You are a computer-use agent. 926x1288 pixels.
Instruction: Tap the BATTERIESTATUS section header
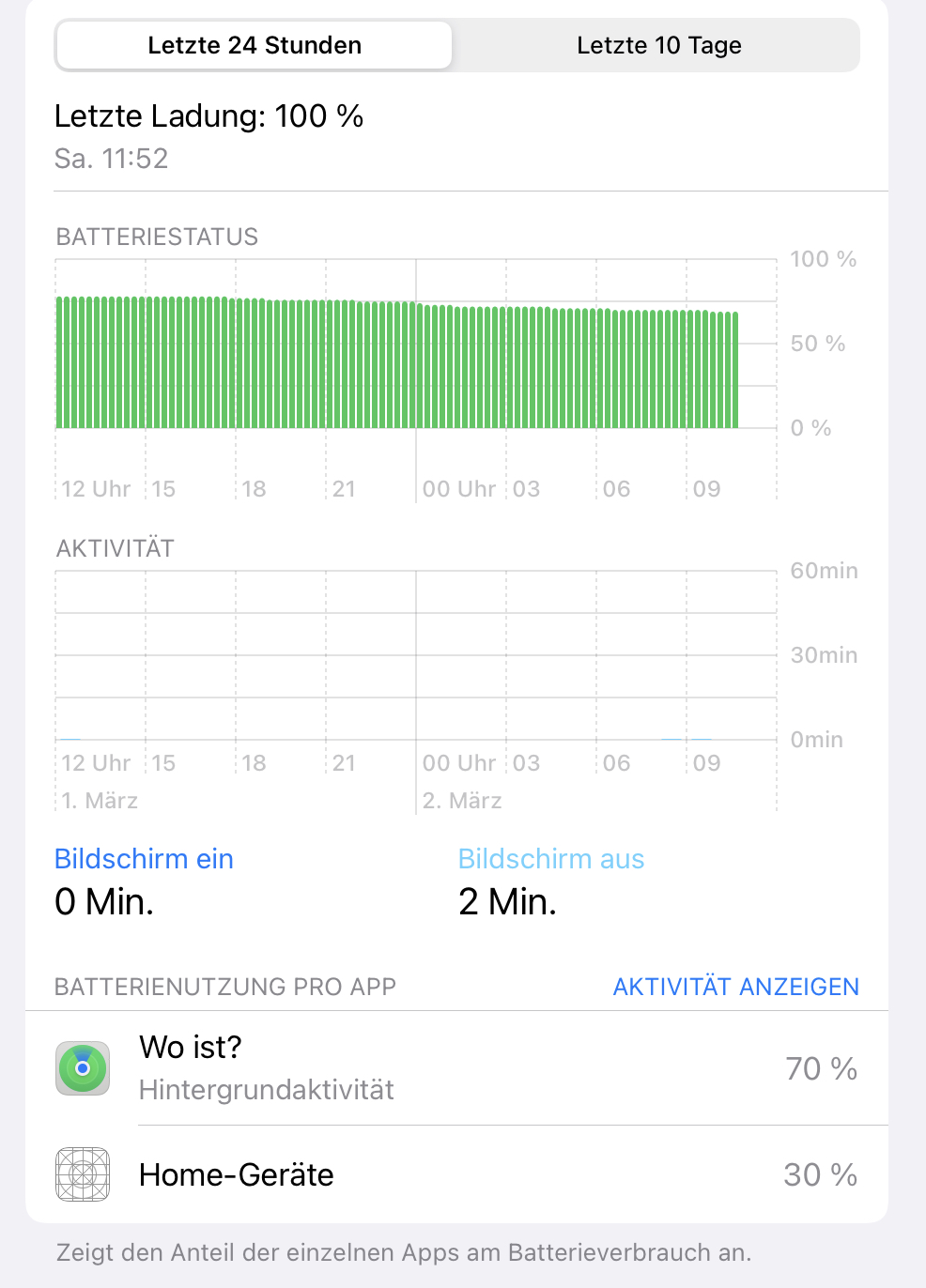tap(157, 237)
